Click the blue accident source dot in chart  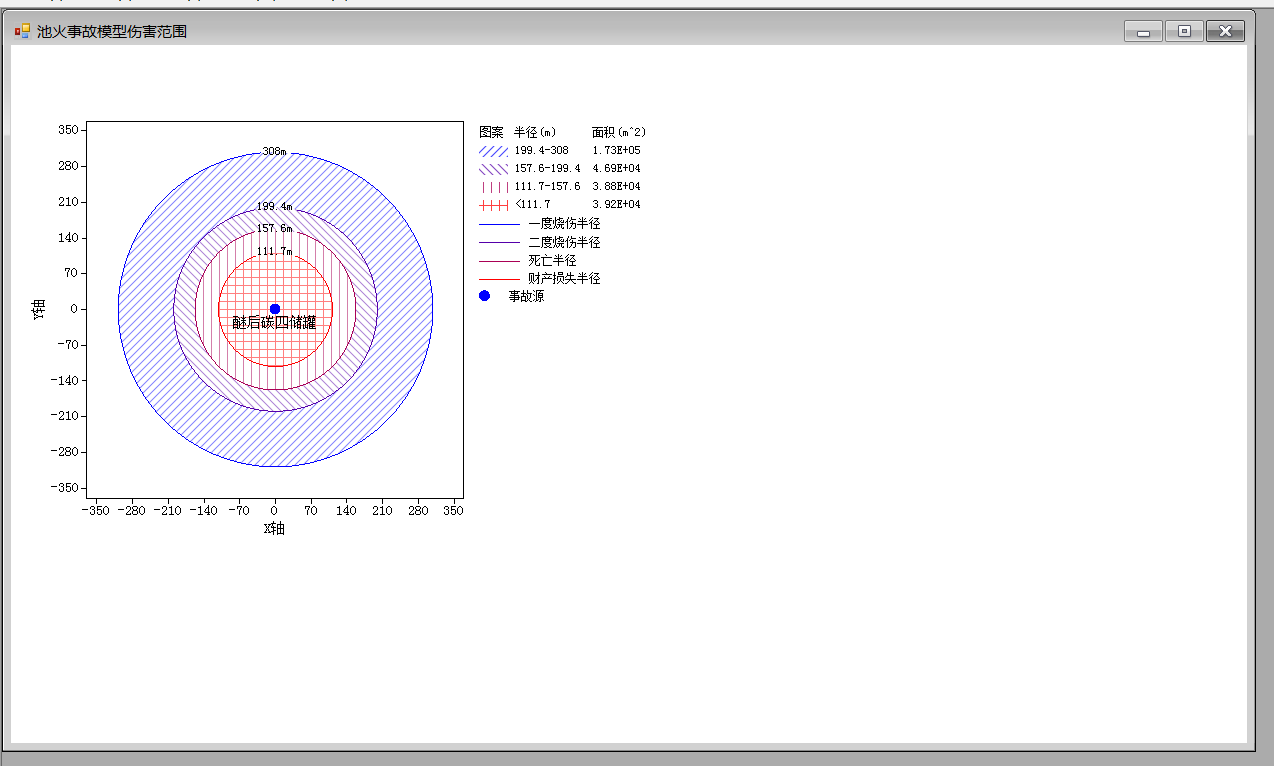click(275, 309)
